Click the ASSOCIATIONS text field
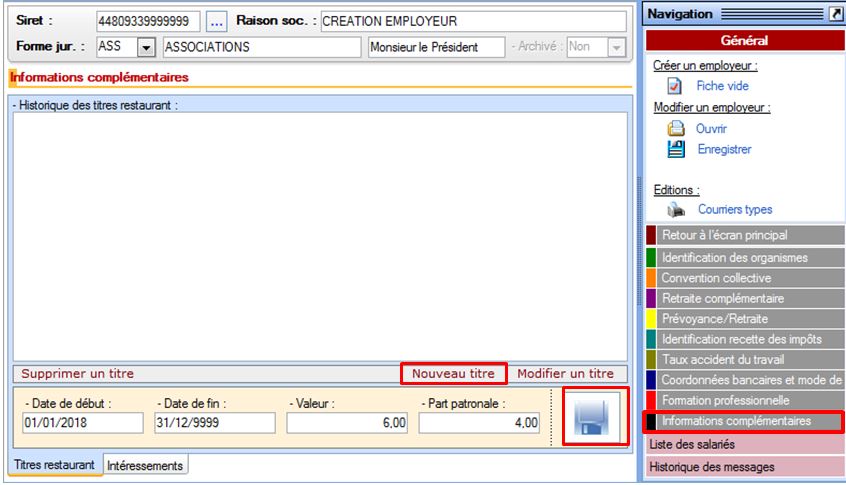This screenshot has height=485, width=846. pyautogui.click(x=262, y=47)
